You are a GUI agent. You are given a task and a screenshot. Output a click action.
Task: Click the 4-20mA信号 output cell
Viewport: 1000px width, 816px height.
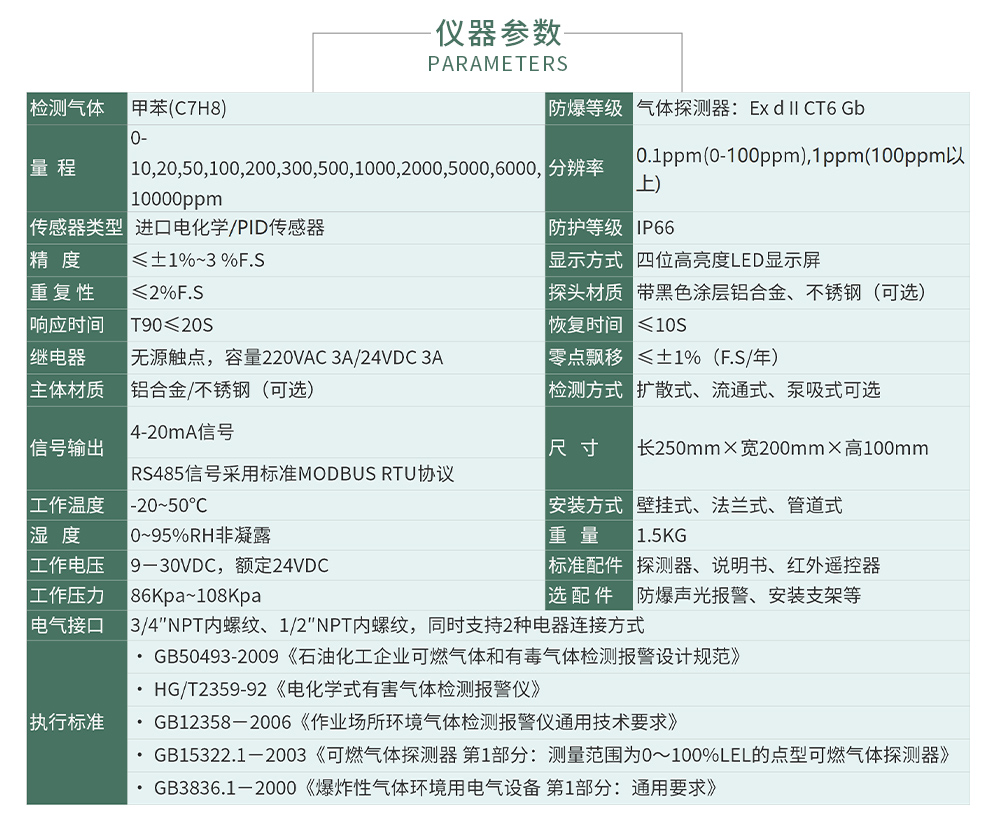[x=180, y=432]
